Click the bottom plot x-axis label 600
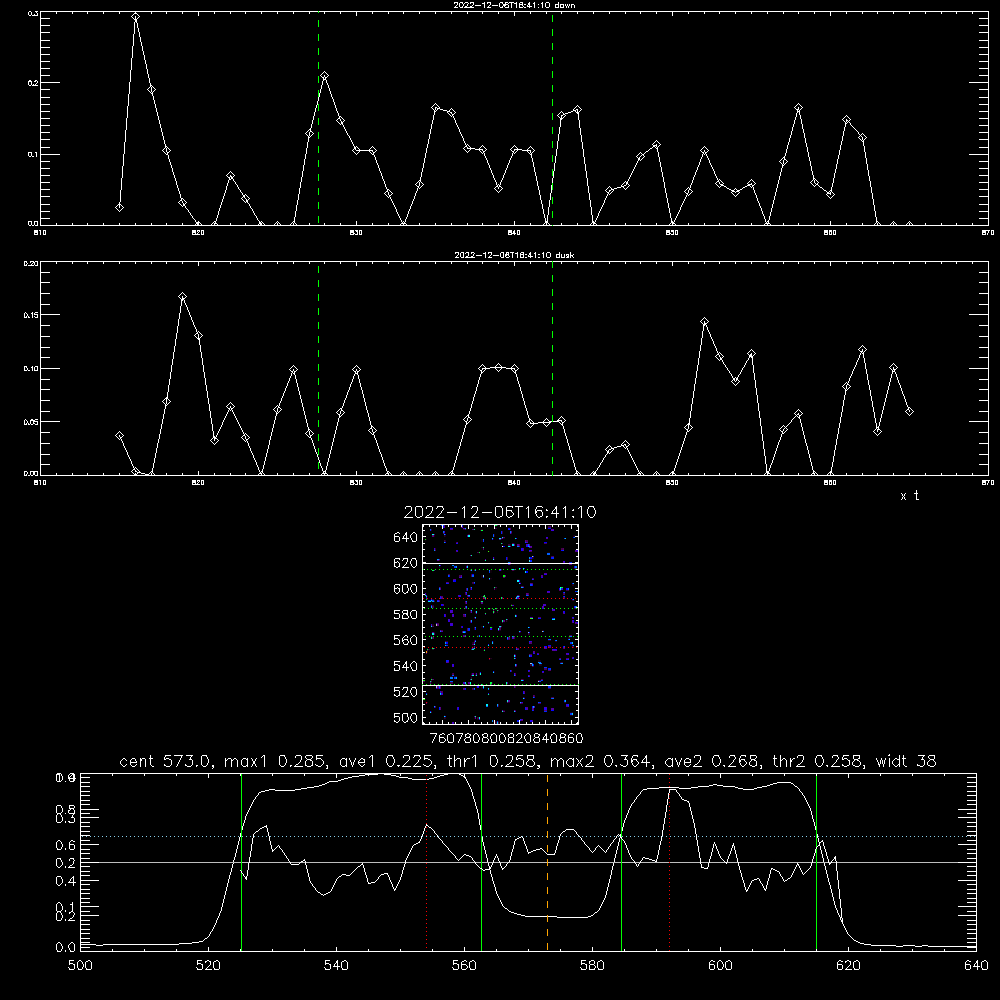Screen dimensions: 1000x1000 tap(721, 966)
